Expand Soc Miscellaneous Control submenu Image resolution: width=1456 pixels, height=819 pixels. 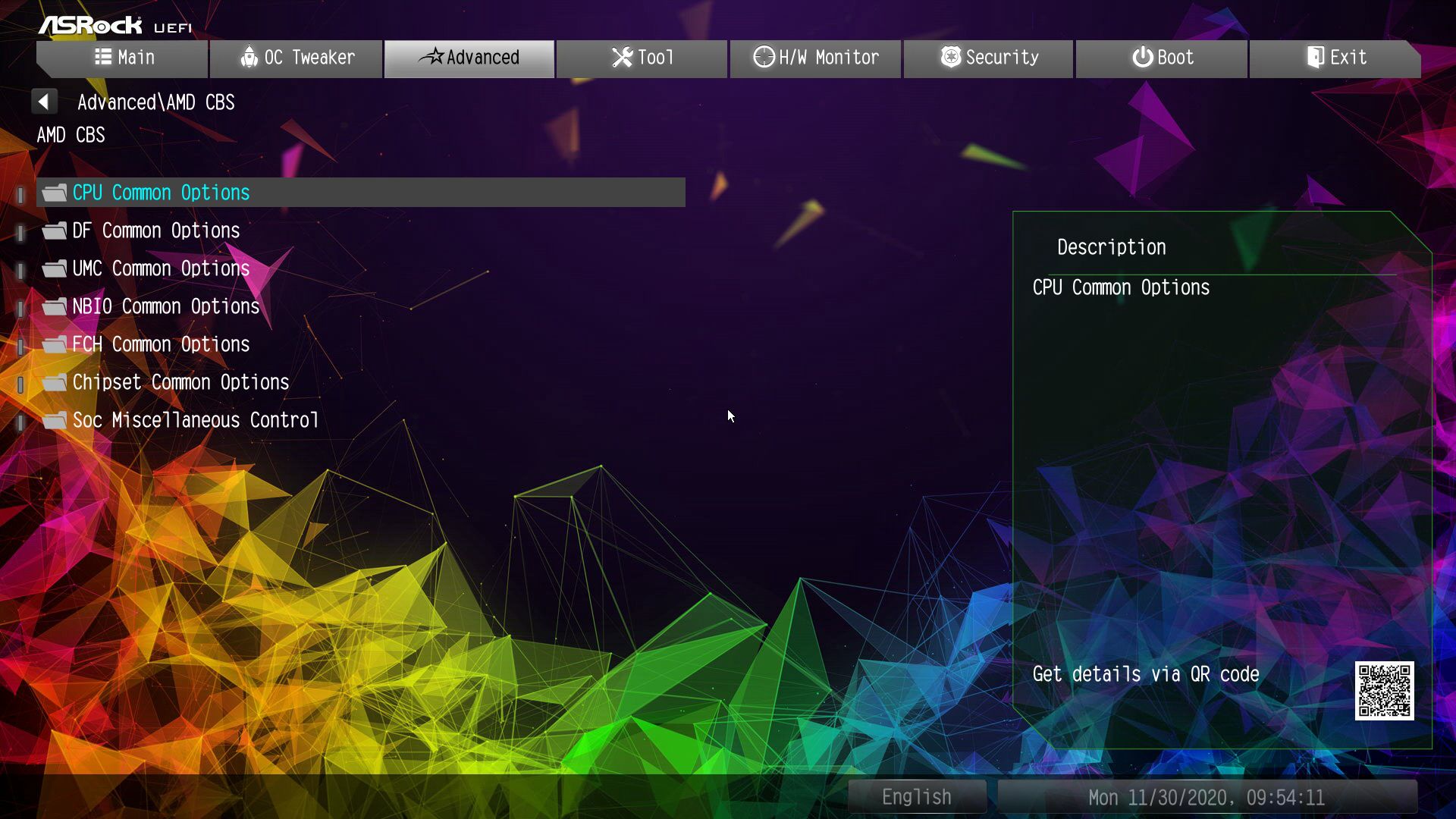tap(196, 420)
